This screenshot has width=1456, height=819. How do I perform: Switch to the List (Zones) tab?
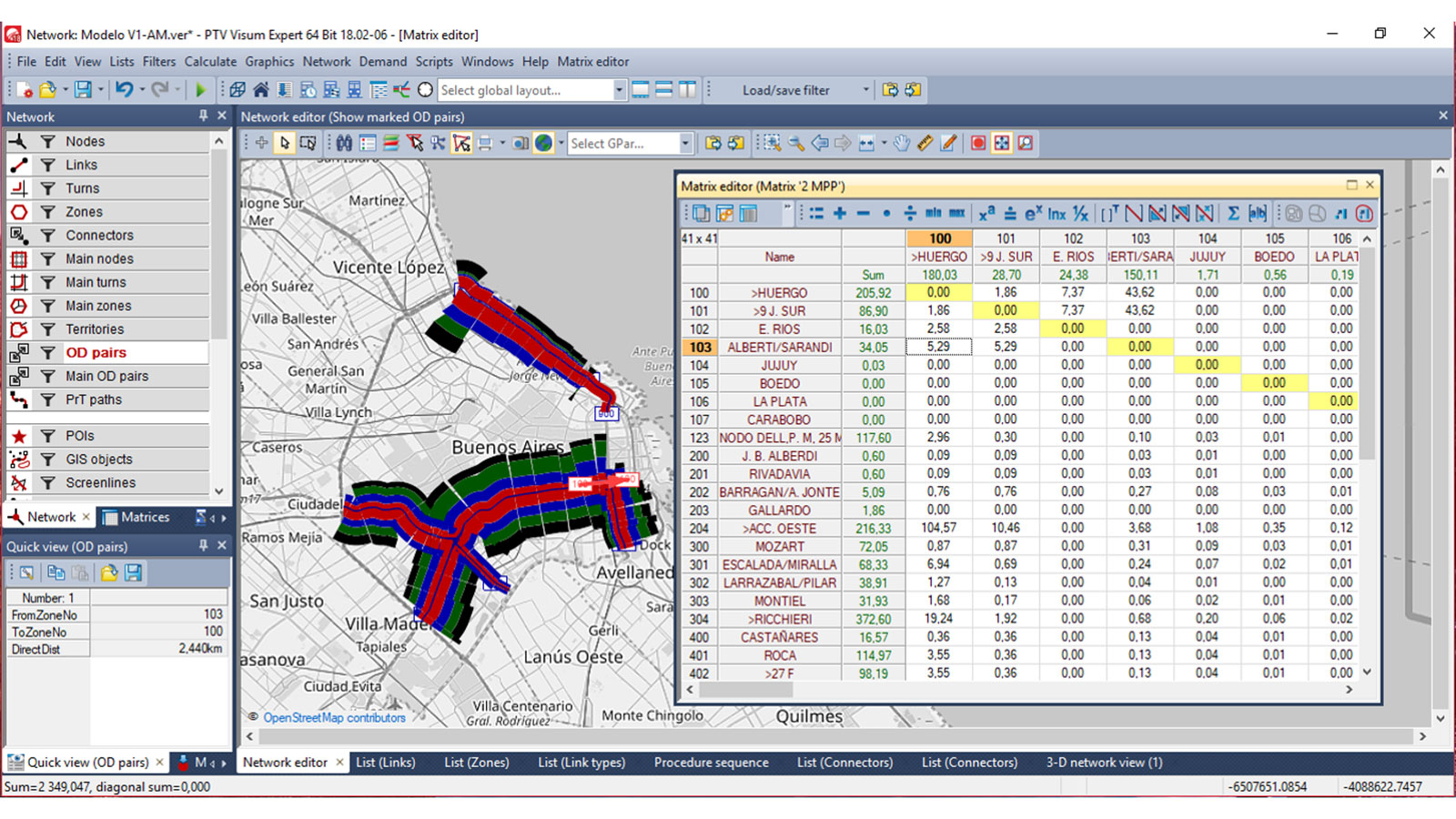pos(476,763)
